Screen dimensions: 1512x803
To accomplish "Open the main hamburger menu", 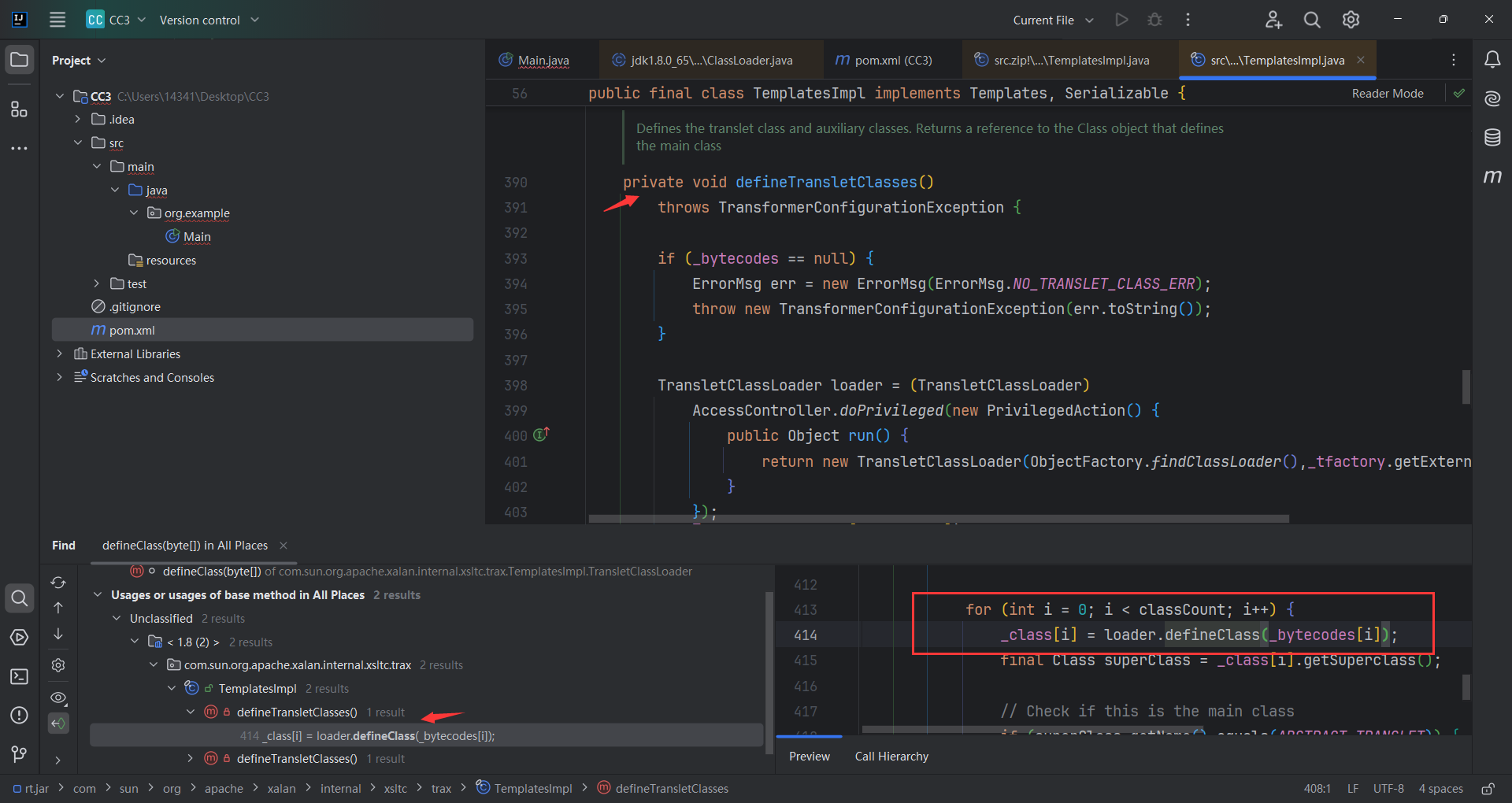I will [57, 20].
